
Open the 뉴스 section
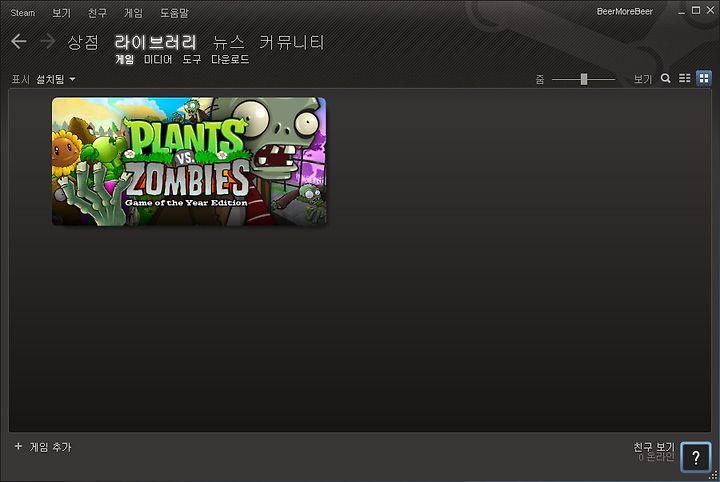tap(228, 42)
